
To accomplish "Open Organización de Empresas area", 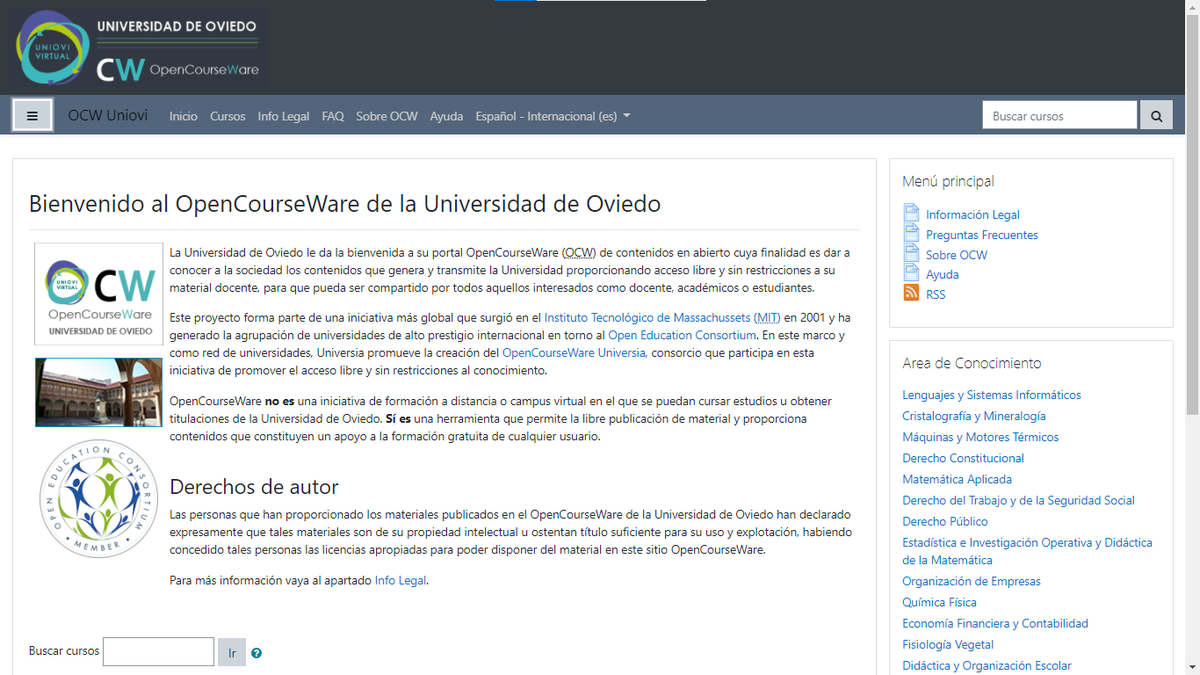I will (x=971, y=581).
